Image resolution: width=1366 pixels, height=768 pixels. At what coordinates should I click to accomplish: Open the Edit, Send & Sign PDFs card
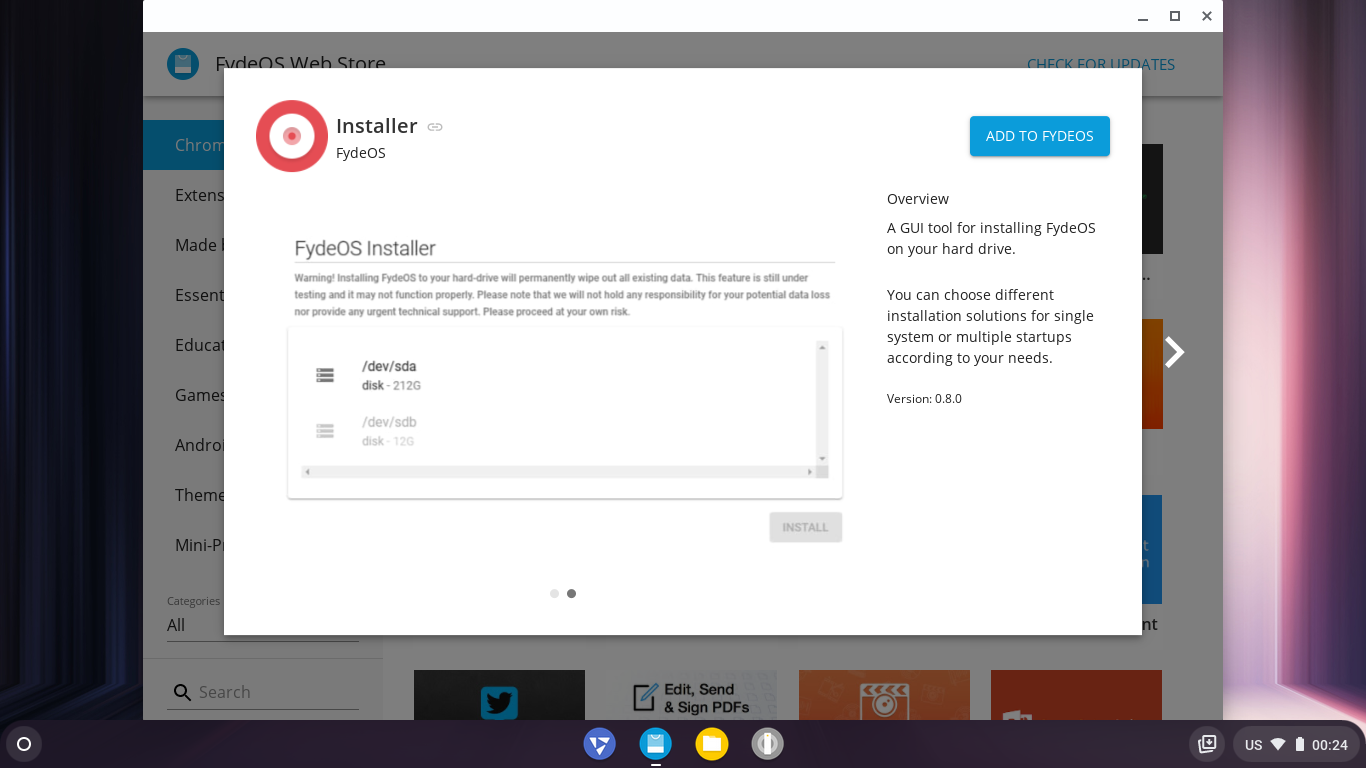pyautogui.click(x=692, y=695)
